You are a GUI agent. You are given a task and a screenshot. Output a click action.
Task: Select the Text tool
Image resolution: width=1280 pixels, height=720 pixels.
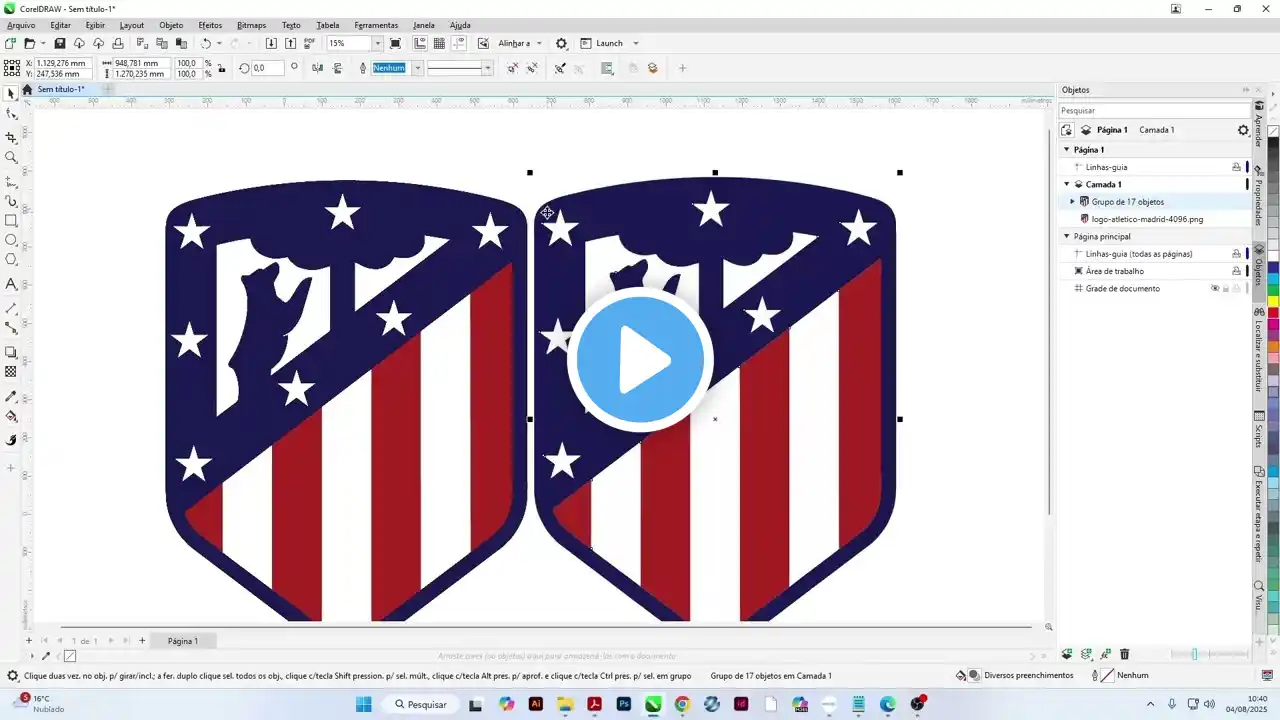coord(11,285)
